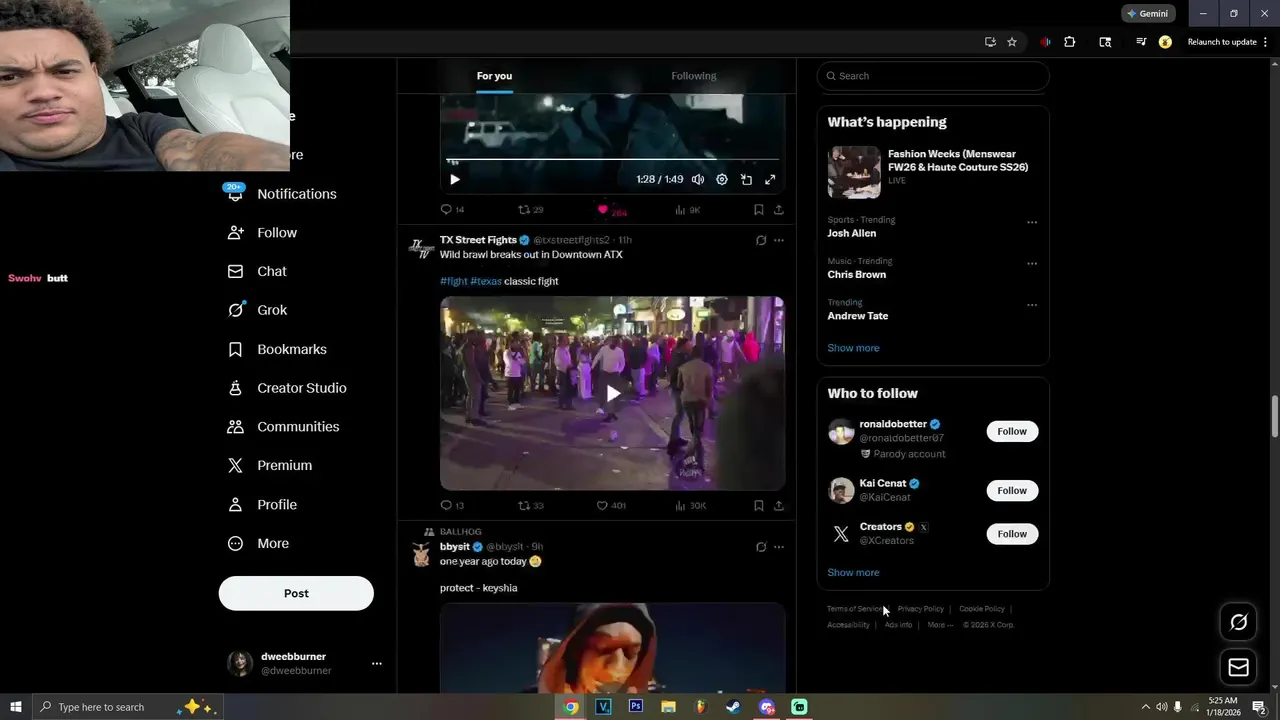Open Bookmarks from the sidebar

click(x=277, y=349)
